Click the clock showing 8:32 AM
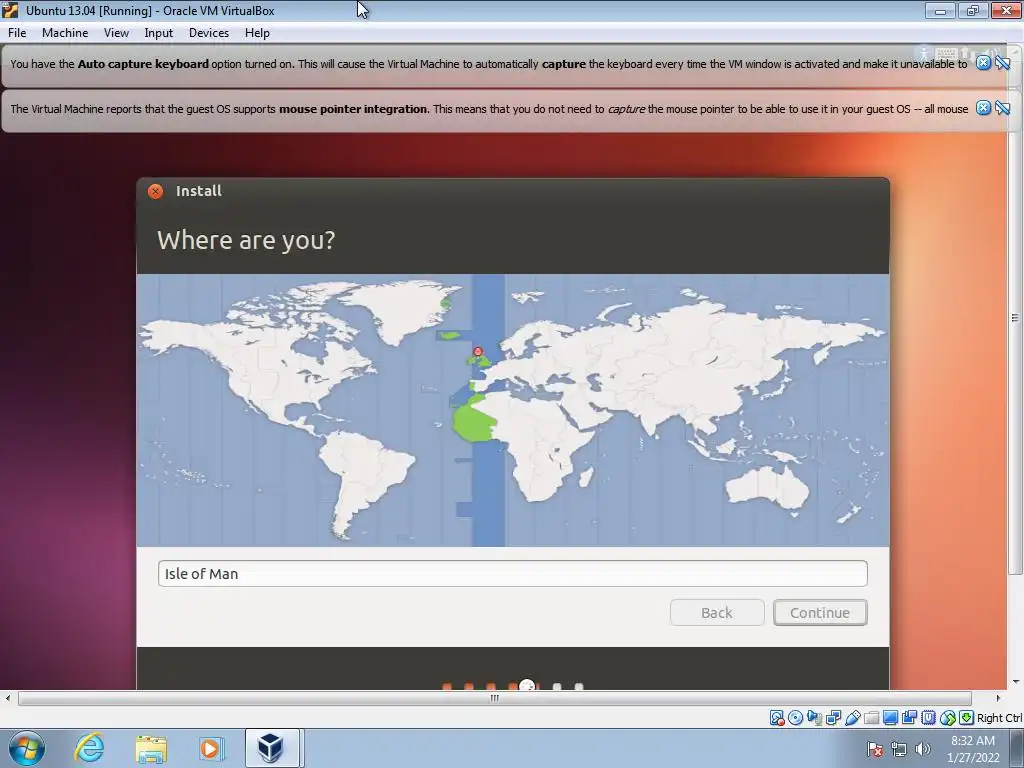Screen dimensions: 1024x768 [973, 748]
